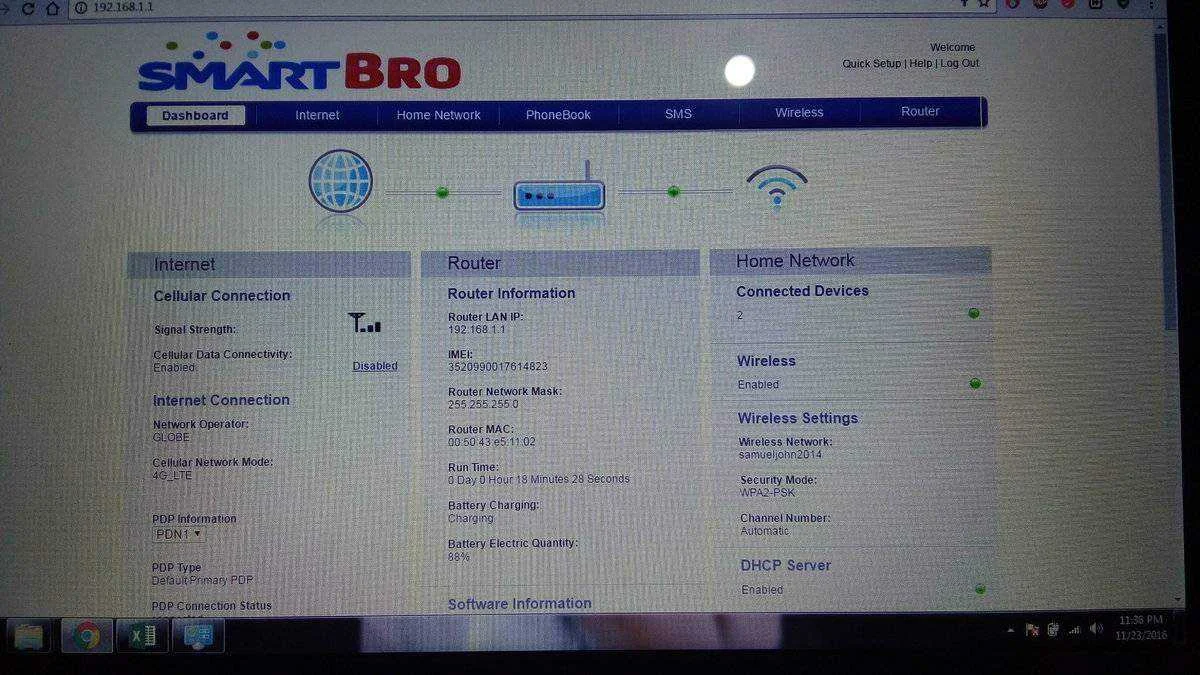Click the Welcome text at top right
The image size is (1200, 675).
tap(952, 47)
